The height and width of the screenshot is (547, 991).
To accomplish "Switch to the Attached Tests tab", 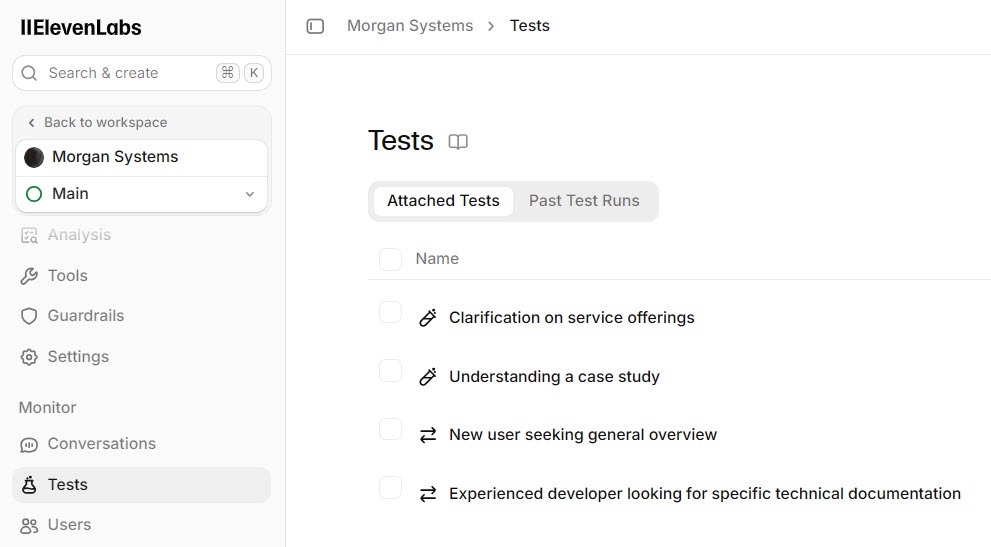I will 443,201.
